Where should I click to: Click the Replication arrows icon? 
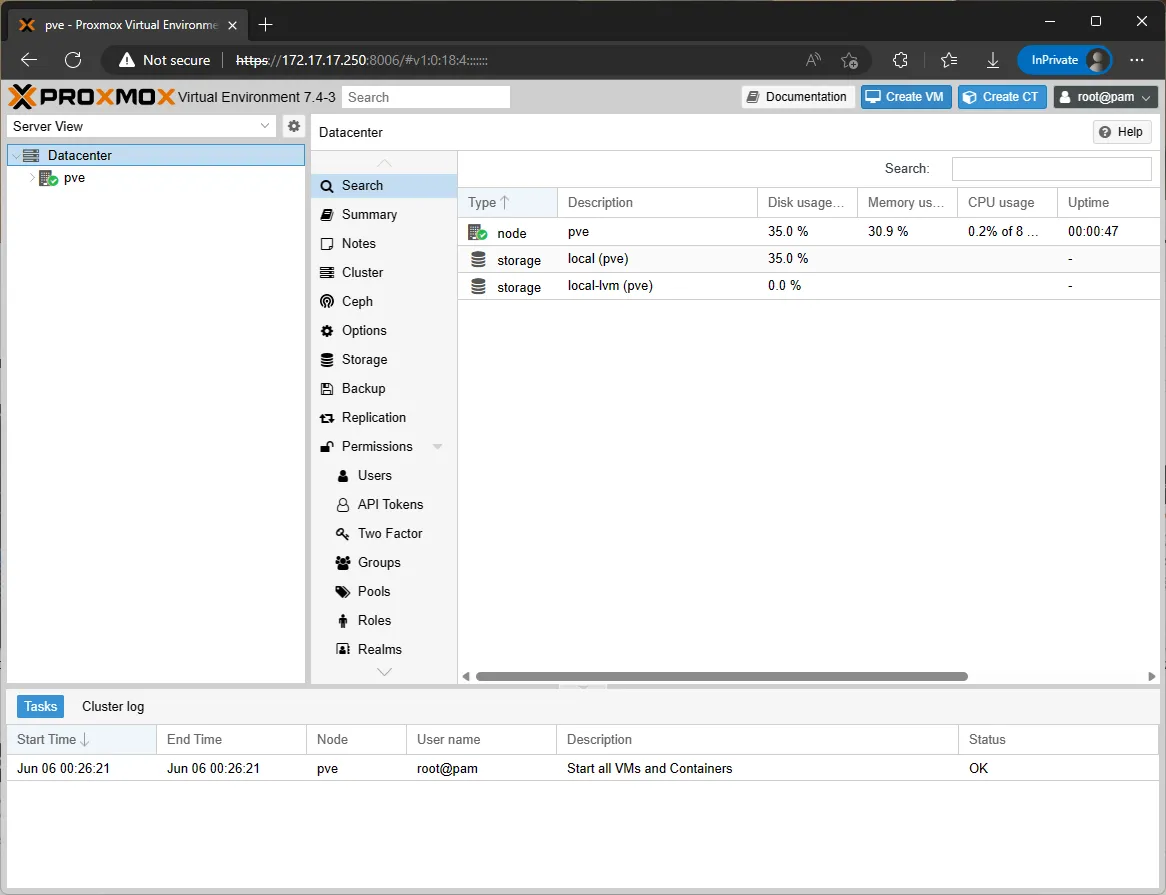point(326,418)
